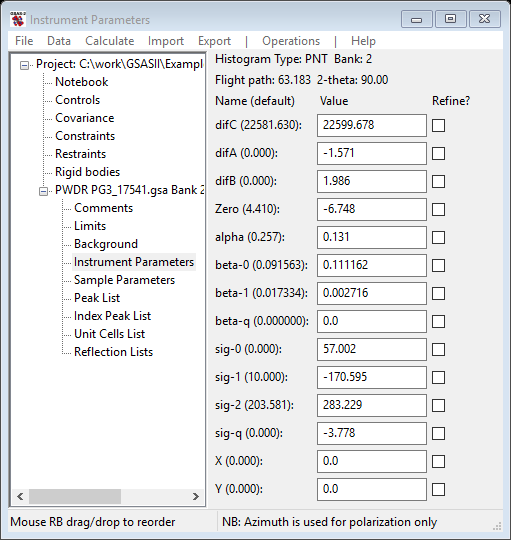Open the Peak List tree item

point(97,298)
